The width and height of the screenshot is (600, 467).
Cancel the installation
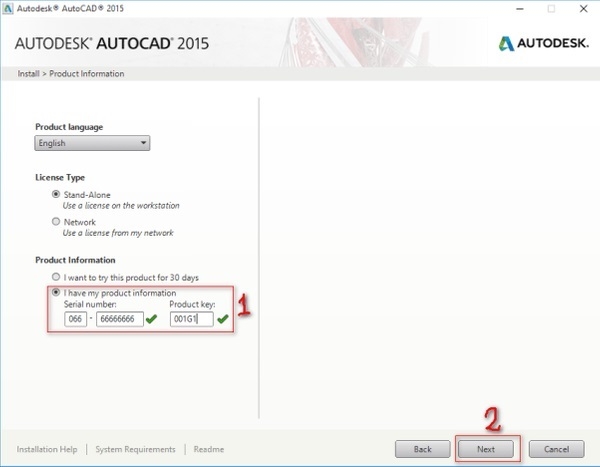coord(556,449)
